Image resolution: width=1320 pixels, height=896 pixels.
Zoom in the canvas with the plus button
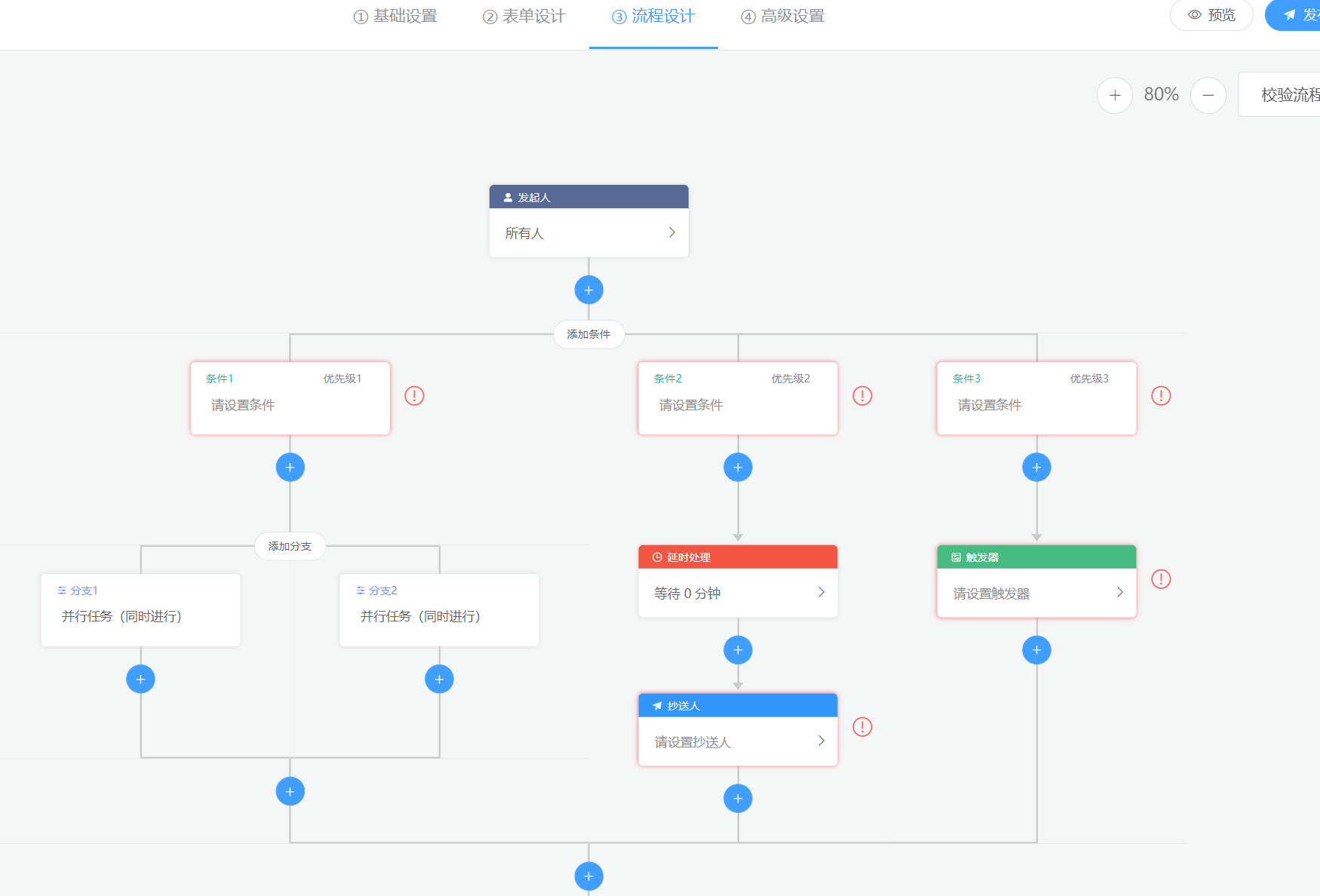1115,95
